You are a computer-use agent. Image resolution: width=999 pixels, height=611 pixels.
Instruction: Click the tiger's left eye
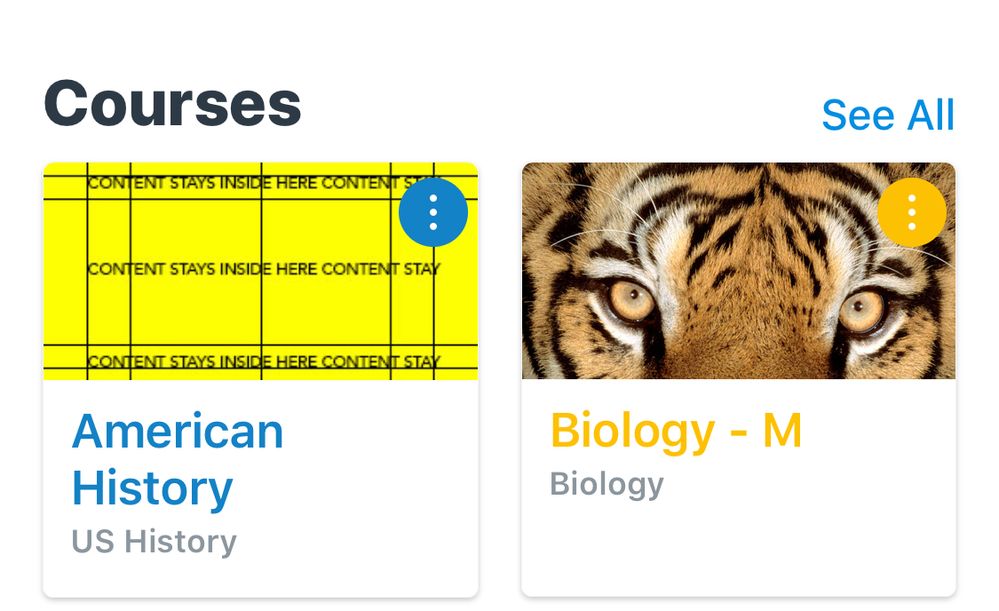[x=631, y=300]
